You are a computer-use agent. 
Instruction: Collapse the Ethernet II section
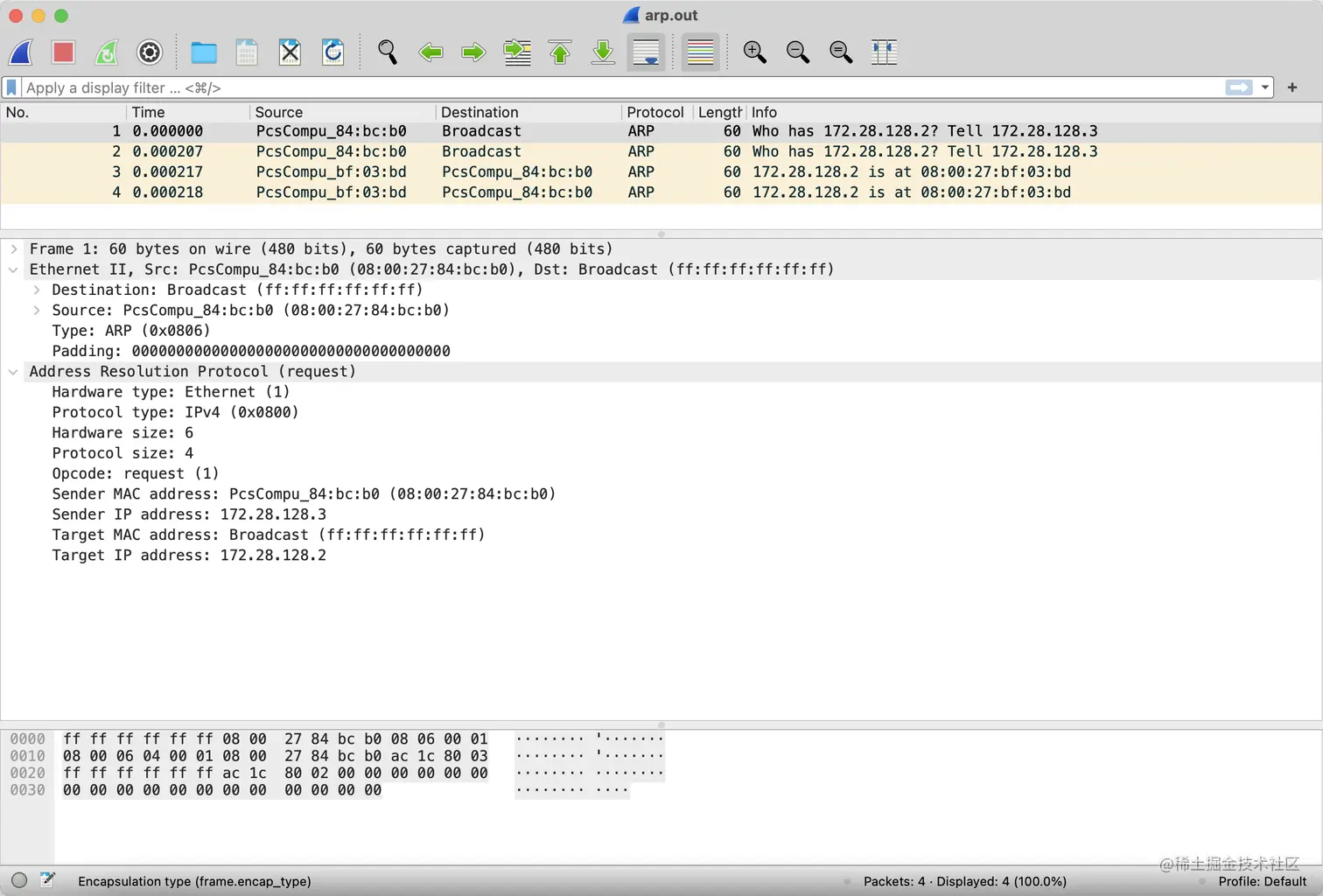pyautogui.click(x=14, y=269)
